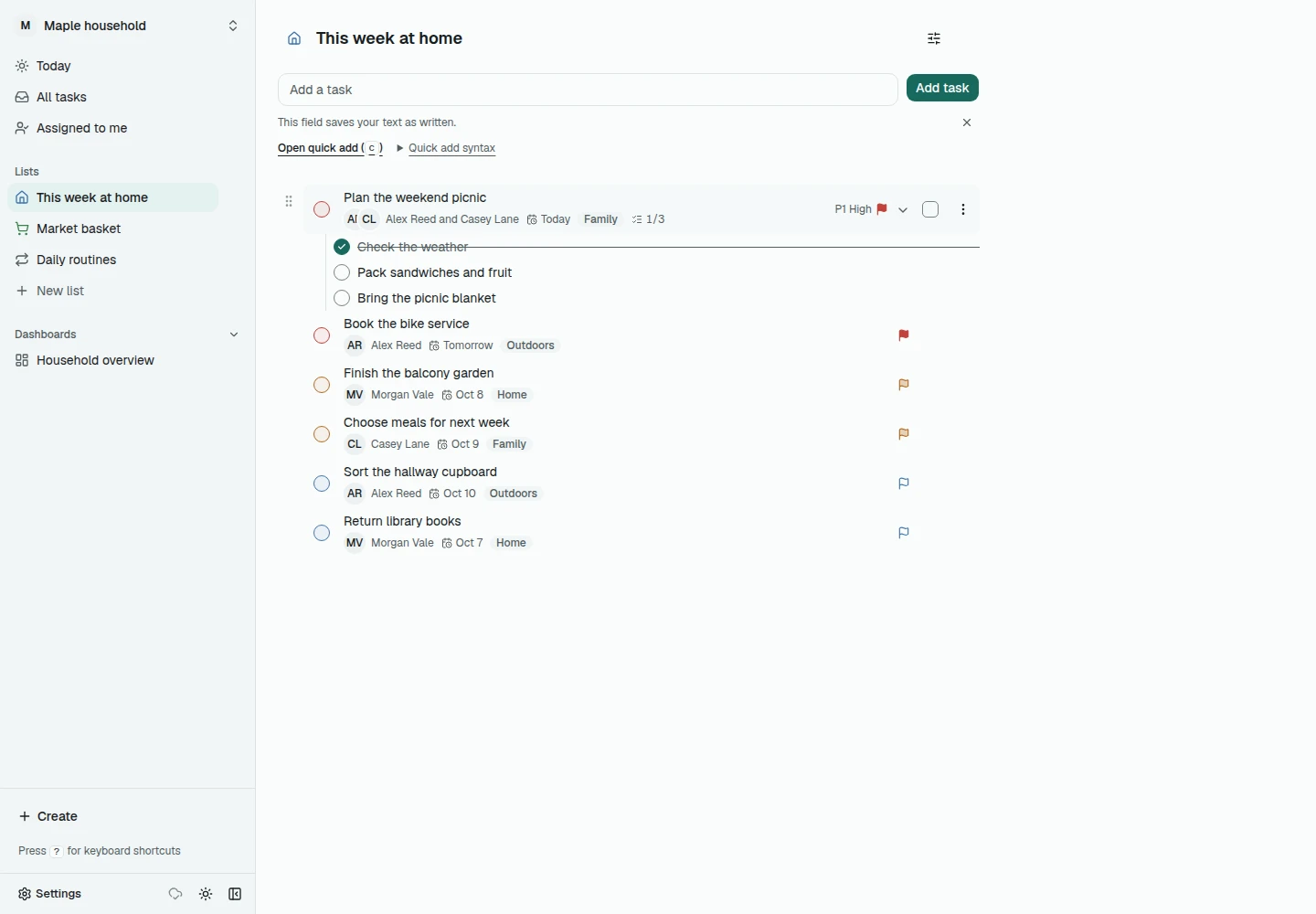Collapse the Dashboards section
The width and height of the screenshot is (1316, 914).
pyautogui.click(x=234, y=335)
